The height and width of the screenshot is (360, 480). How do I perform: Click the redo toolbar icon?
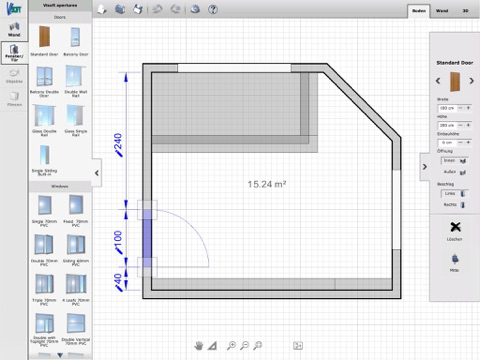pos(176,9)
